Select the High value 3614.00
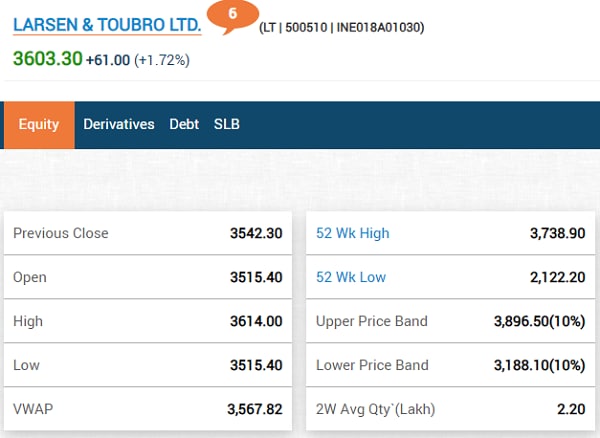Image resolution: width=600 pixels, height=438 pixels. pos(256,321)
